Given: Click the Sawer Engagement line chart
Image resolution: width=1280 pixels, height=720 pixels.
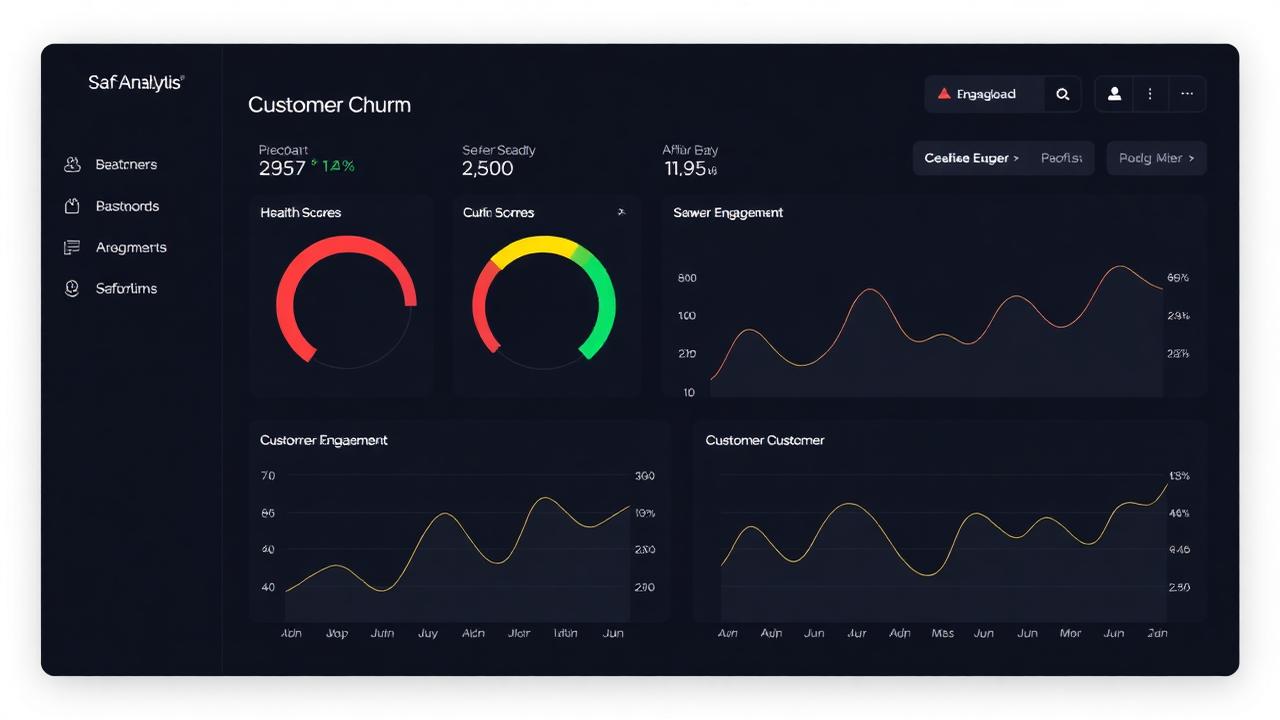Looking at the screenshot, I should [936, 332].
